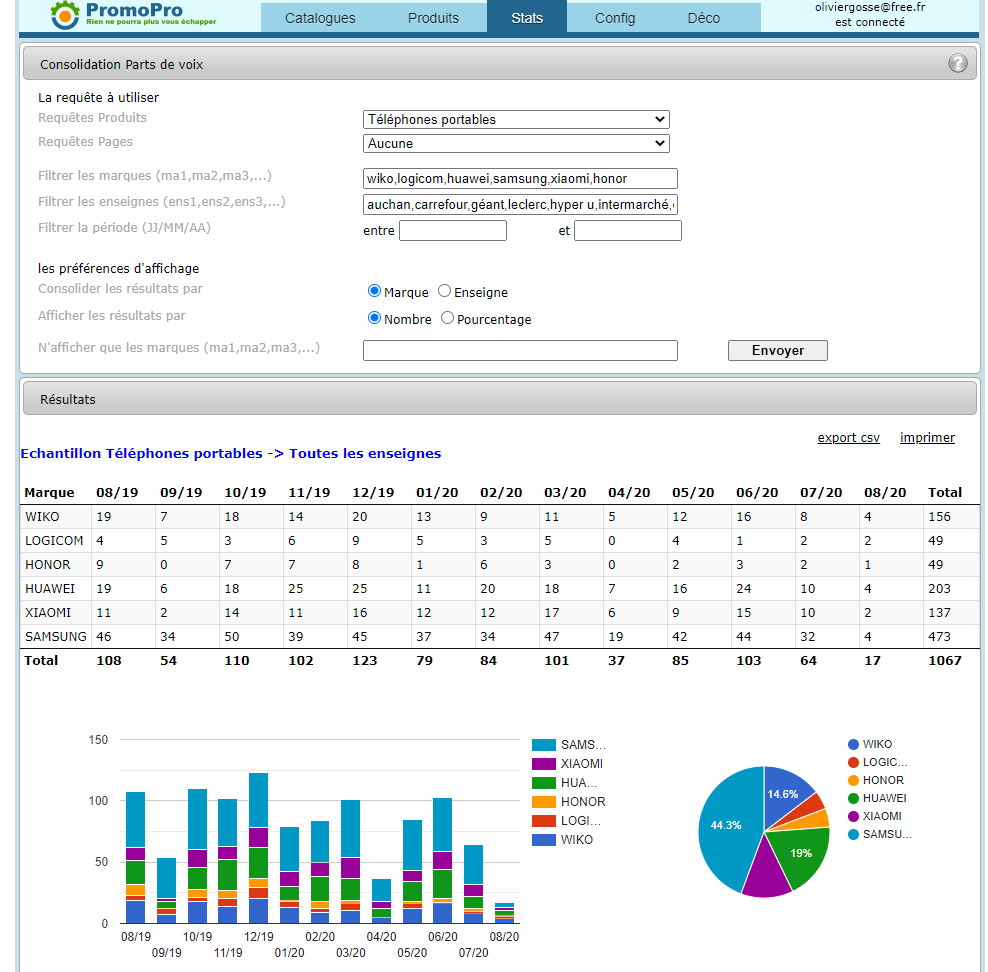Open the Requêtes Produits dropdown
This screenshot has height=972, width=988.
coord(516,119)
